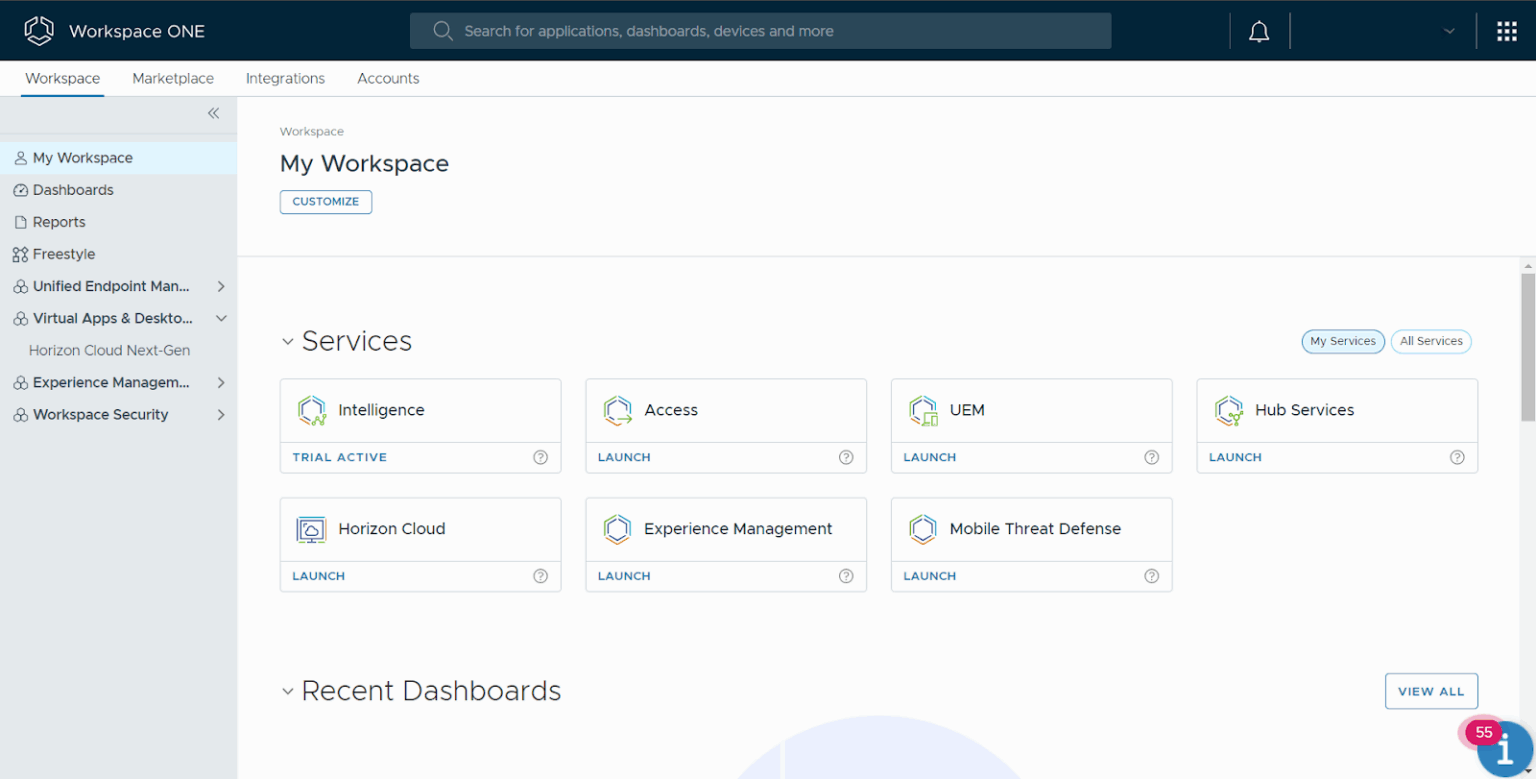Click the help icon on the UEM card
Image resolution: width=1536 pixels, height=779 pixels.
[x=1151, y=457]
